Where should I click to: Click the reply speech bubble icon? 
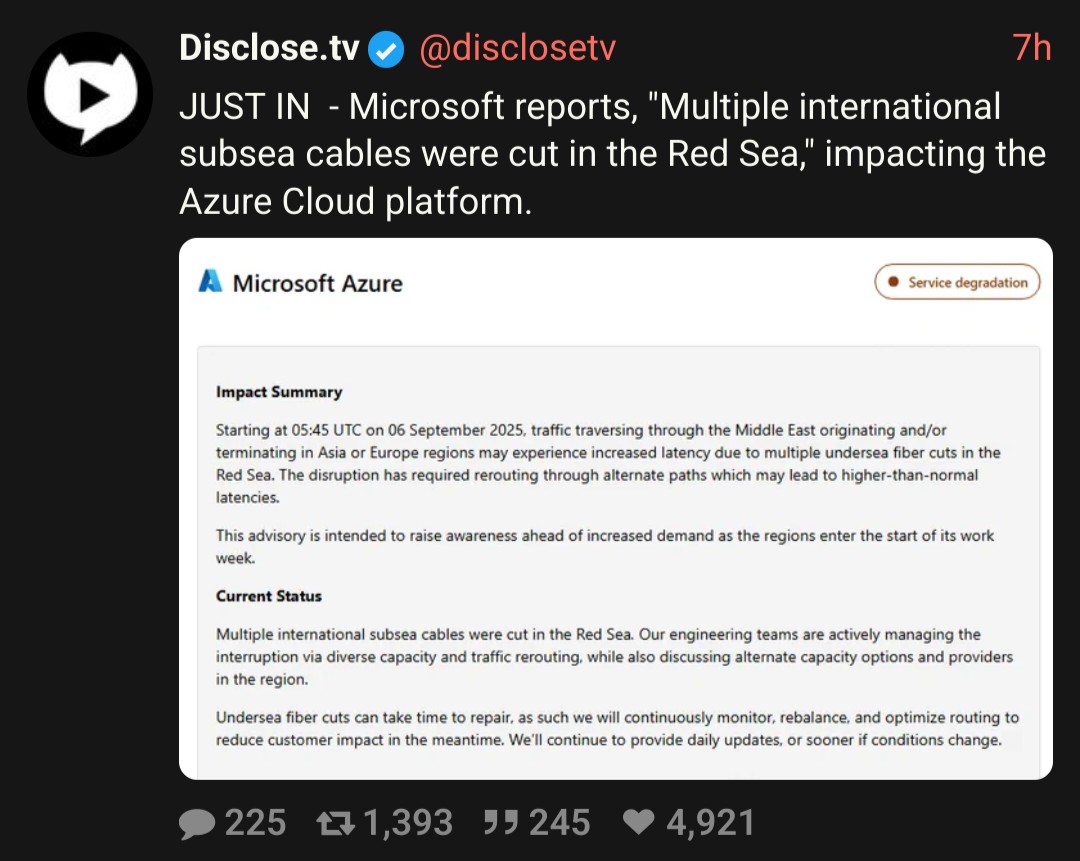point(197,823)
